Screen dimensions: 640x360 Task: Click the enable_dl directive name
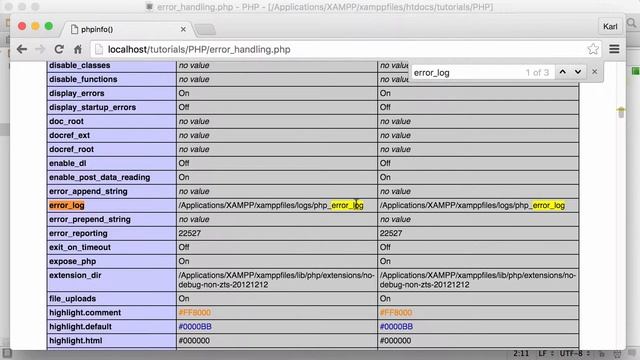pyautogui.click(x=68, y=163)
